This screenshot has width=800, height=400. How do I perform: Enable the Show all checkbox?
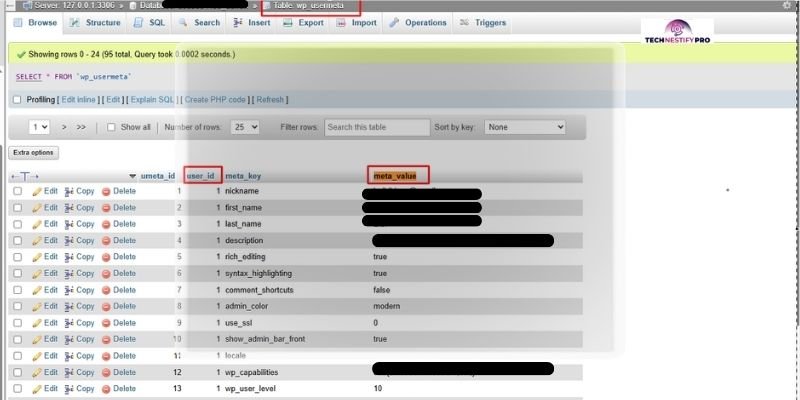coord(111,127)
